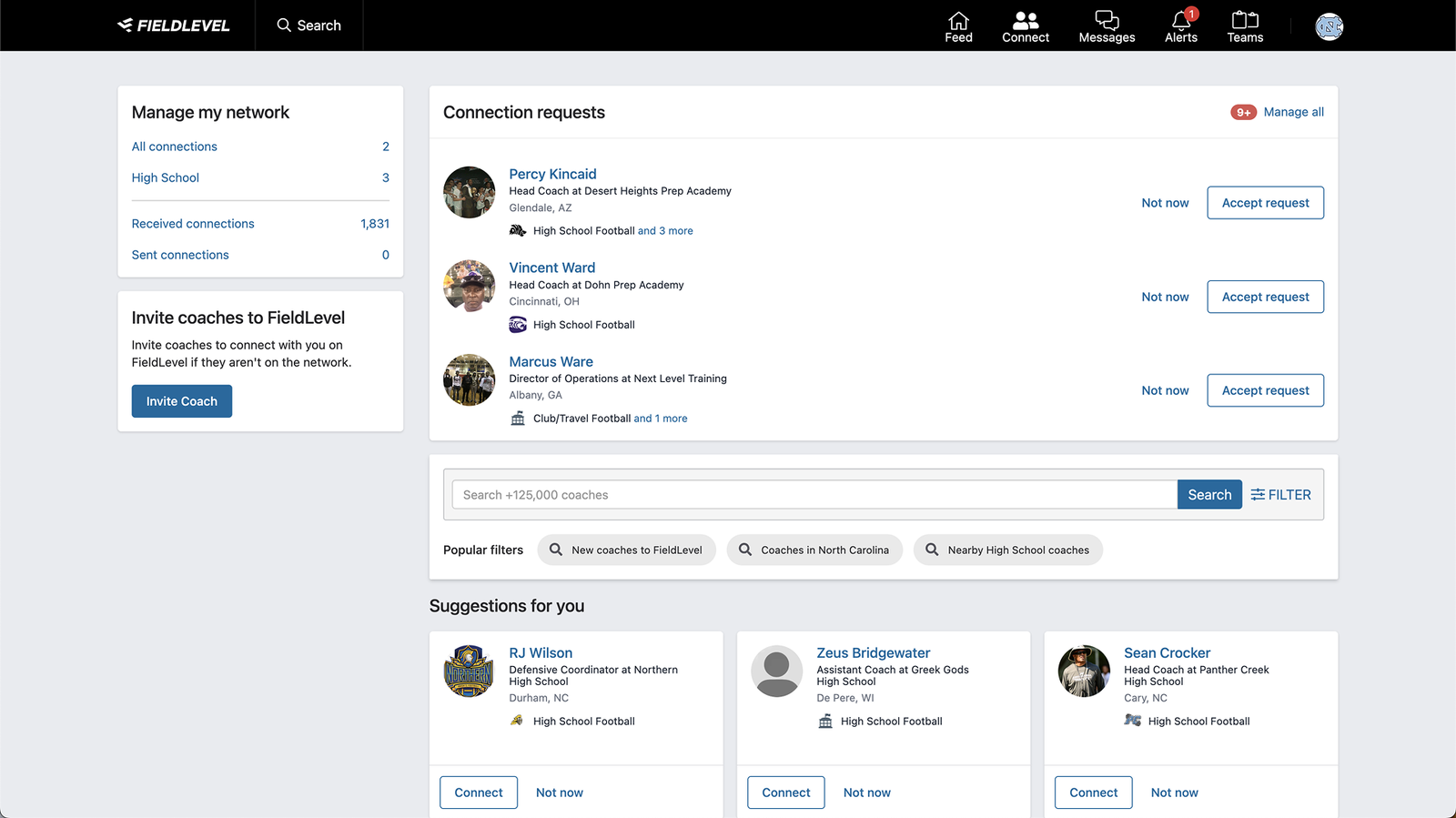This screenshot has width=1456, height=818.
Task: Connect with RJ Wilson
Action: coord(479,793)
